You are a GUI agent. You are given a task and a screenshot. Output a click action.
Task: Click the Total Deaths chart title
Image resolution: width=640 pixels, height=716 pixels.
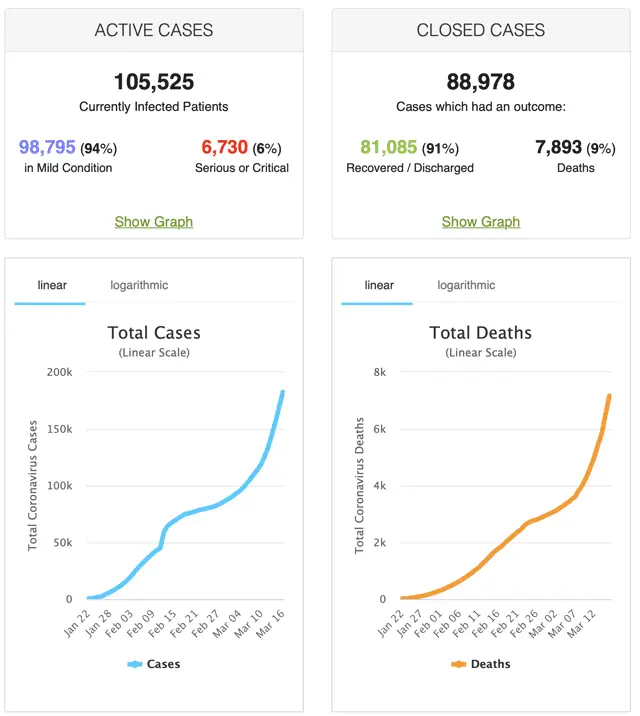481,333
